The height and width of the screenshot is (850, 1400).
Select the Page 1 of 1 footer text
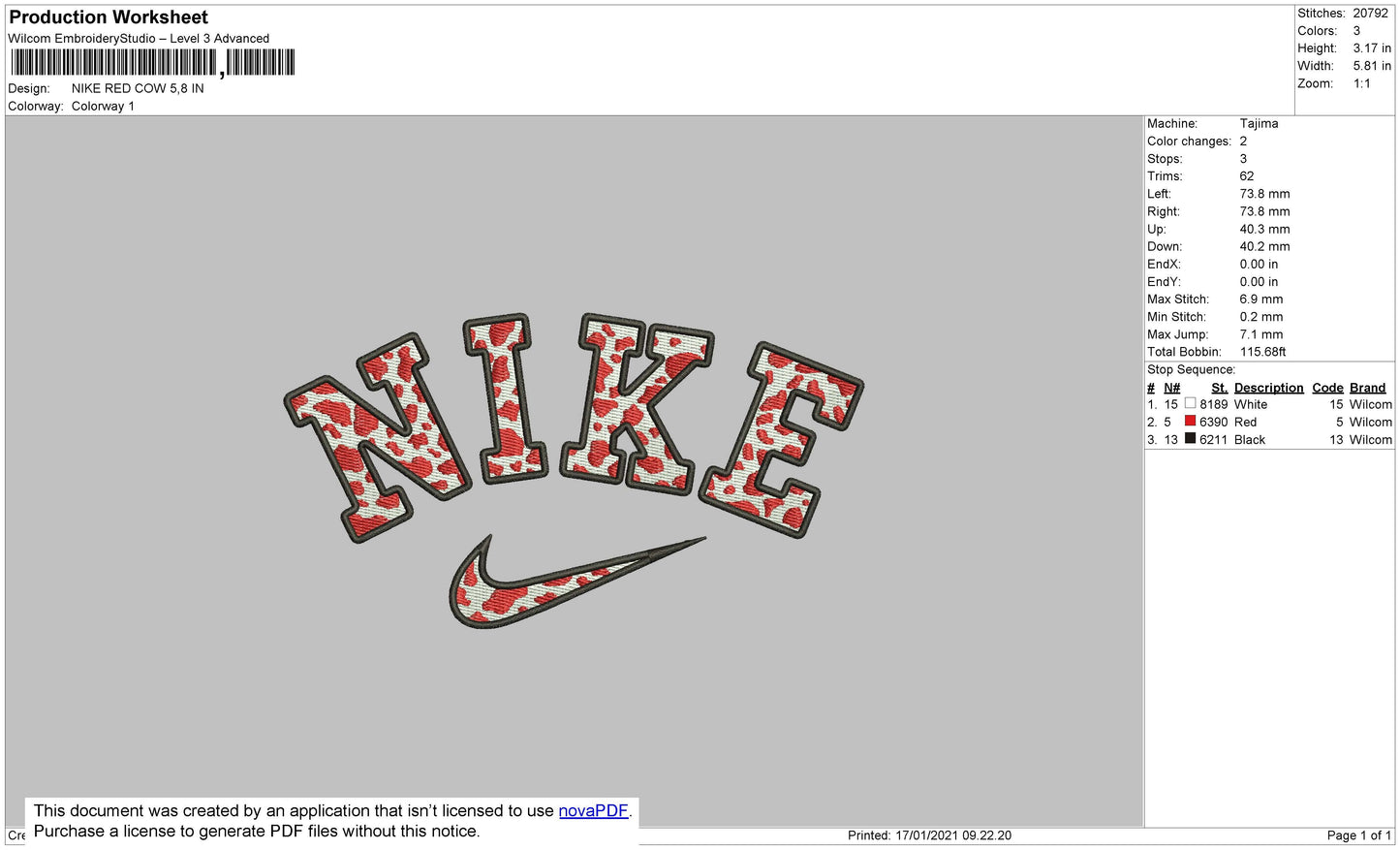[1359, 835]
